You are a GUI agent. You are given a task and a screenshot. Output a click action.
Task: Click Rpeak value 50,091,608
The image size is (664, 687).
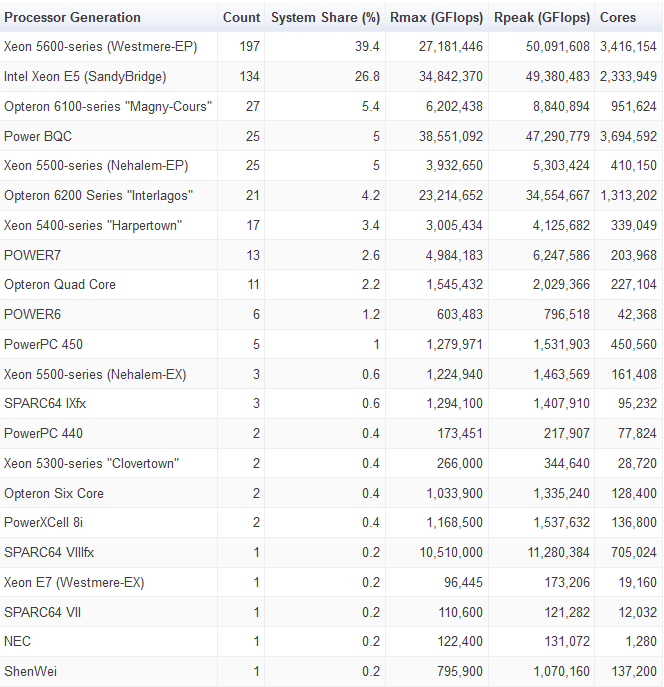(558, 46)
